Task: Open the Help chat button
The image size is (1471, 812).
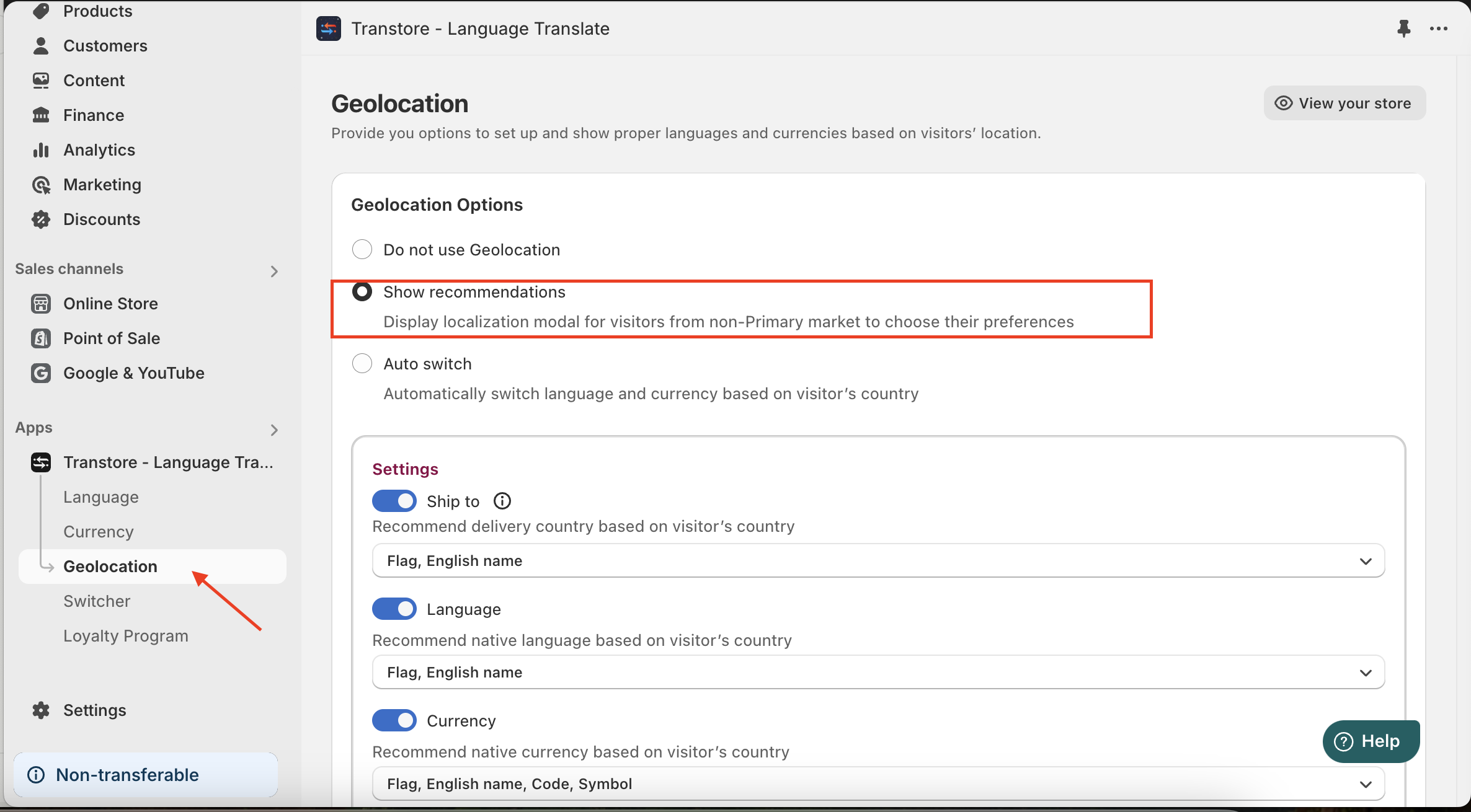Action: coord(1371,741)
